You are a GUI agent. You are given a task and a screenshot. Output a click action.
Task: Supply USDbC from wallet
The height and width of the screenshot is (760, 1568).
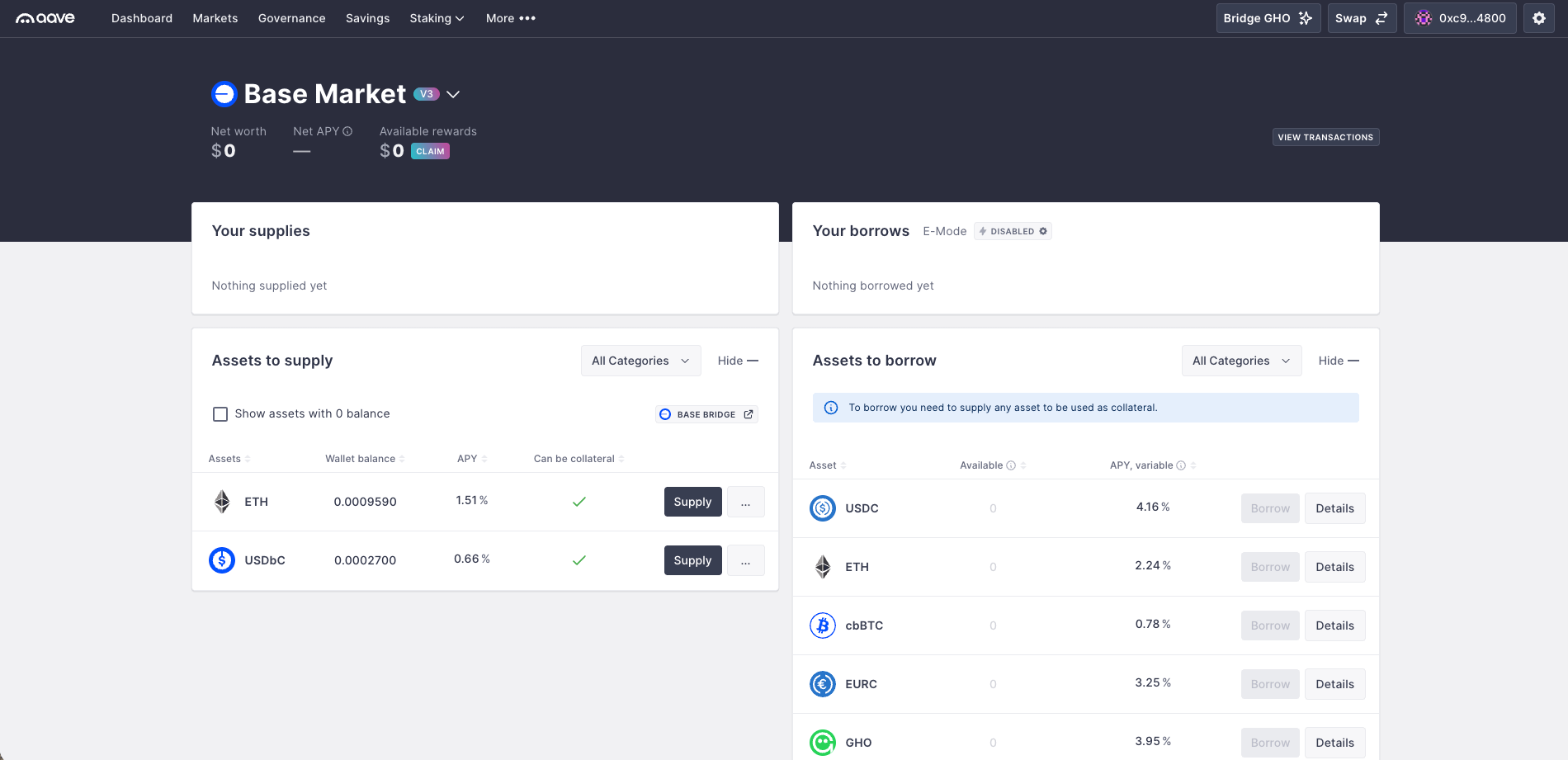coord(692,560)
